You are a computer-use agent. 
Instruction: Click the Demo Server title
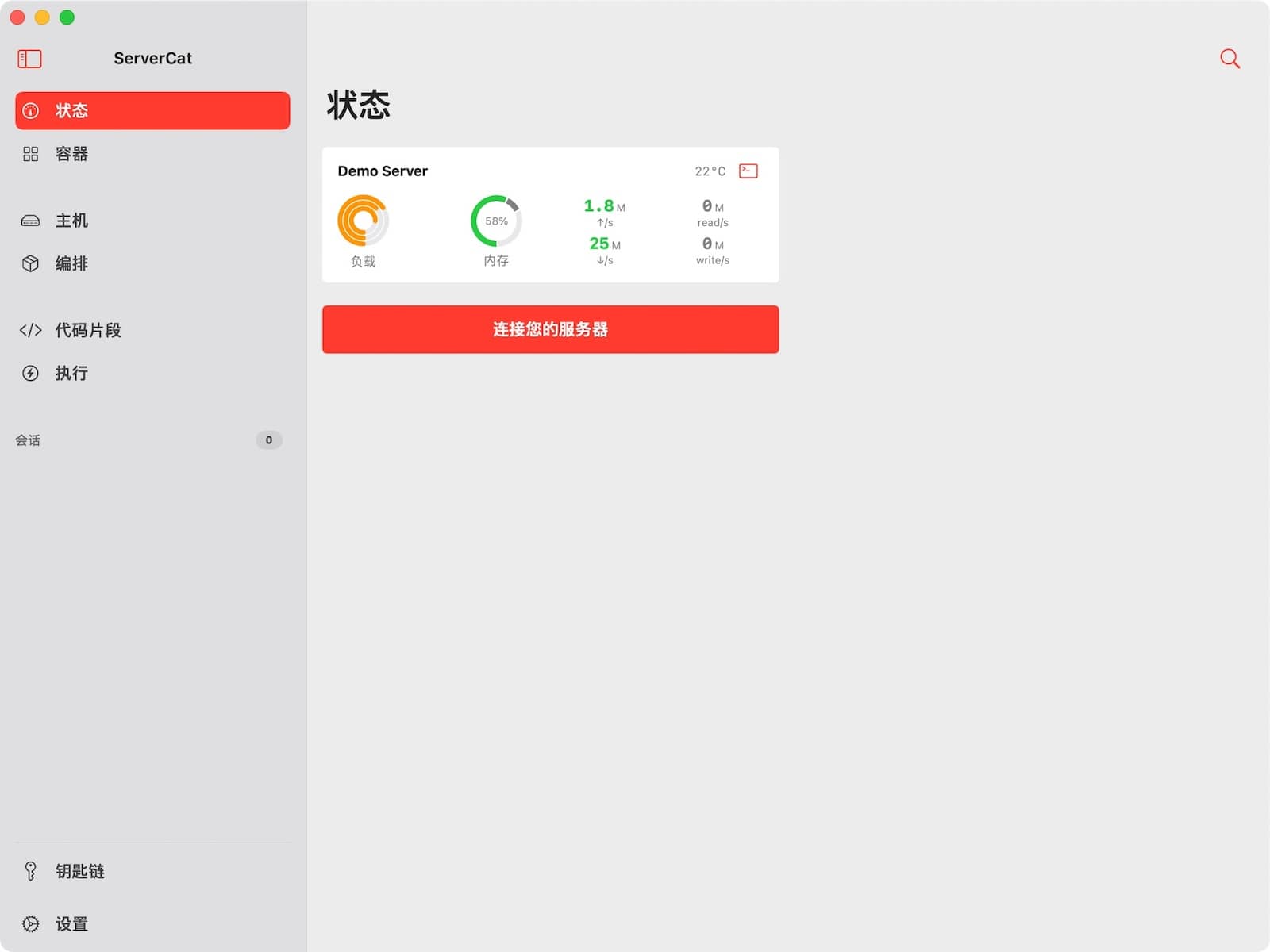pos(383,171)
